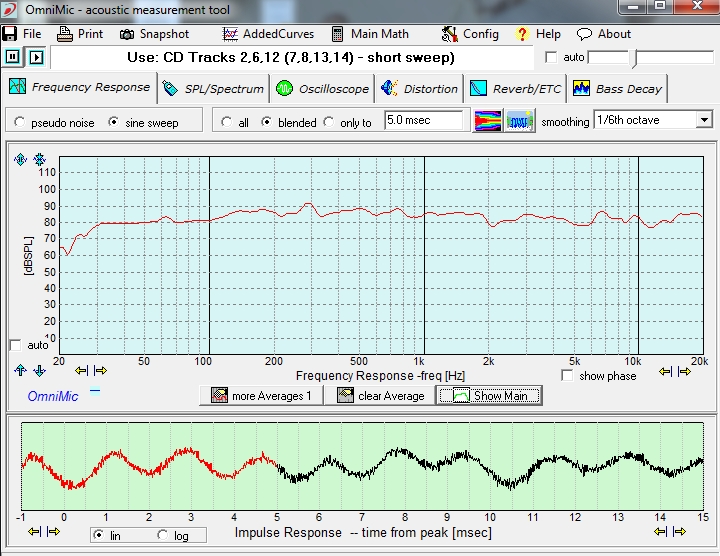Select the sine sweep radio button
The height and width of the screenshot is (556, 720).
pyautogui.click(x=113, y=122)
